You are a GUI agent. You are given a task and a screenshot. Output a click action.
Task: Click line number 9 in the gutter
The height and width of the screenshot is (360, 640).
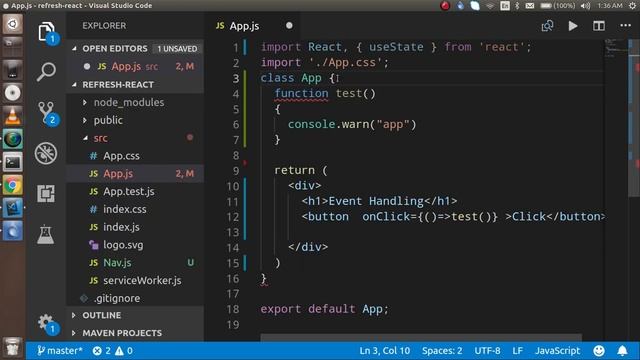coord(236,171)
